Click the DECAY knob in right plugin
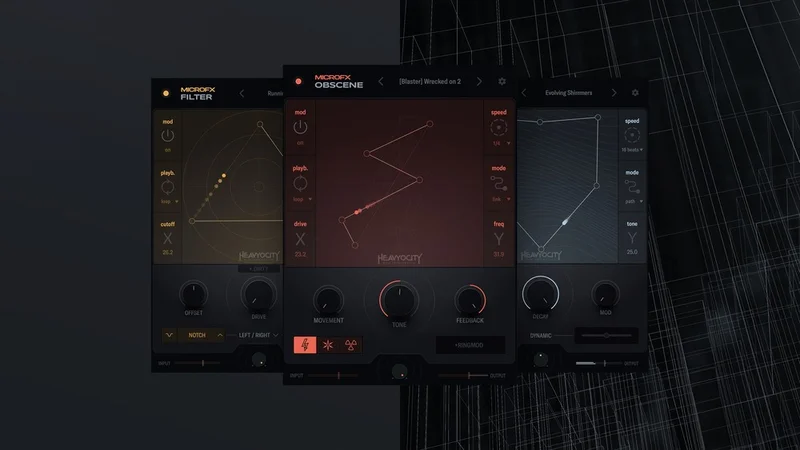This screenshot has height=450, width=800. pos(540,294)
